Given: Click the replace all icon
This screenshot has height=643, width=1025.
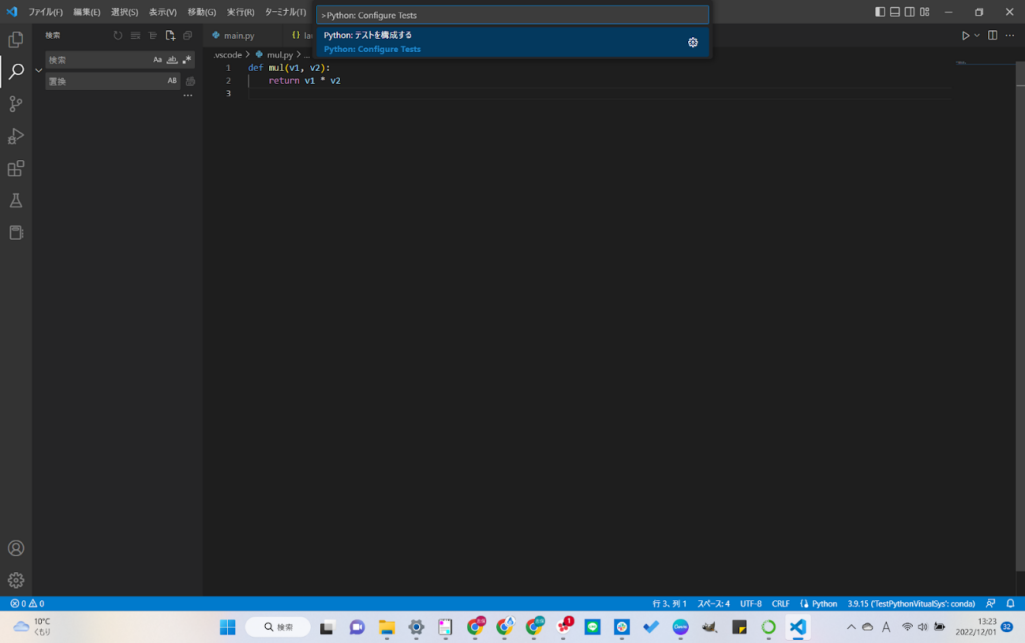Looking at the screenshot, I should (190, 81).
